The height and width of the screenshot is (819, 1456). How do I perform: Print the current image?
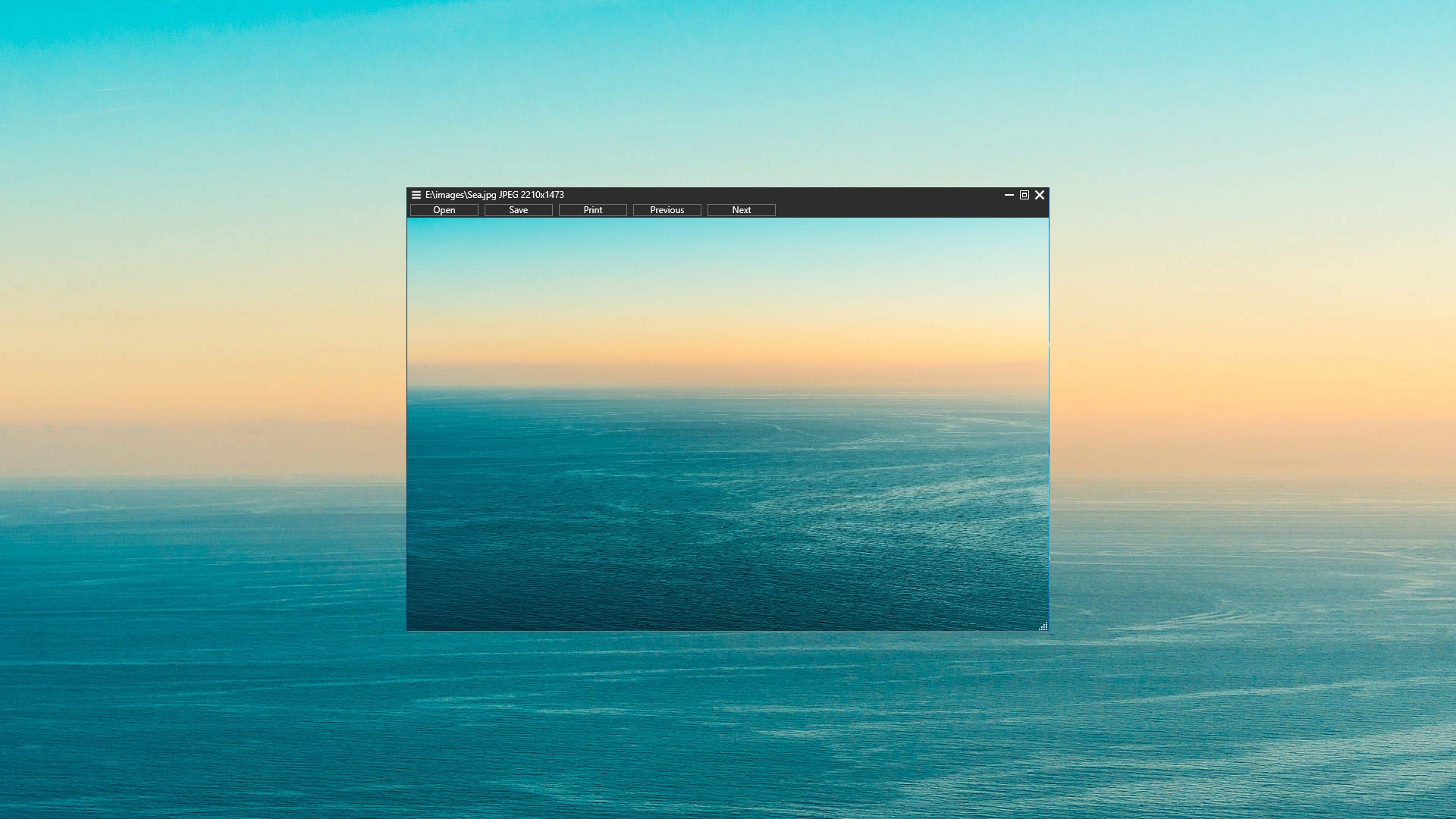593,210
